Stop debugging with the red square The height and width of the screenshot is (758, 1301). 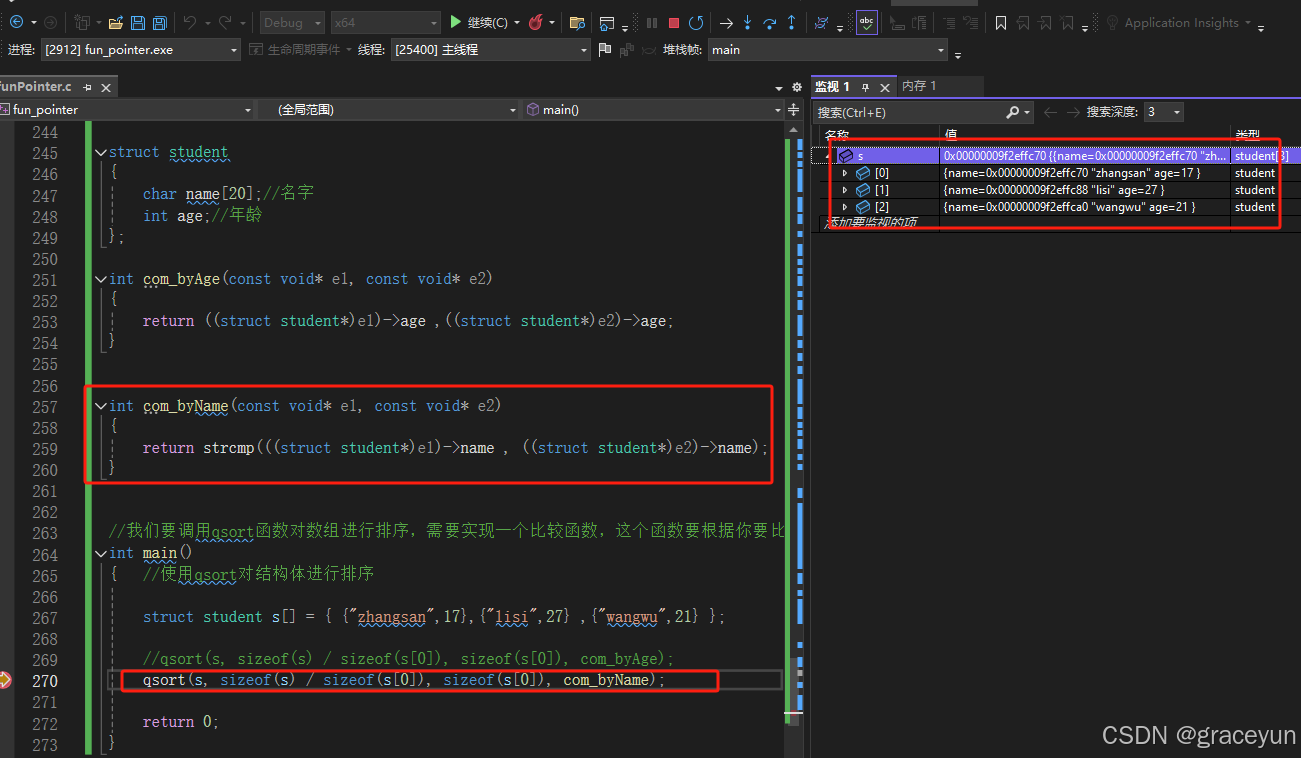674,22
